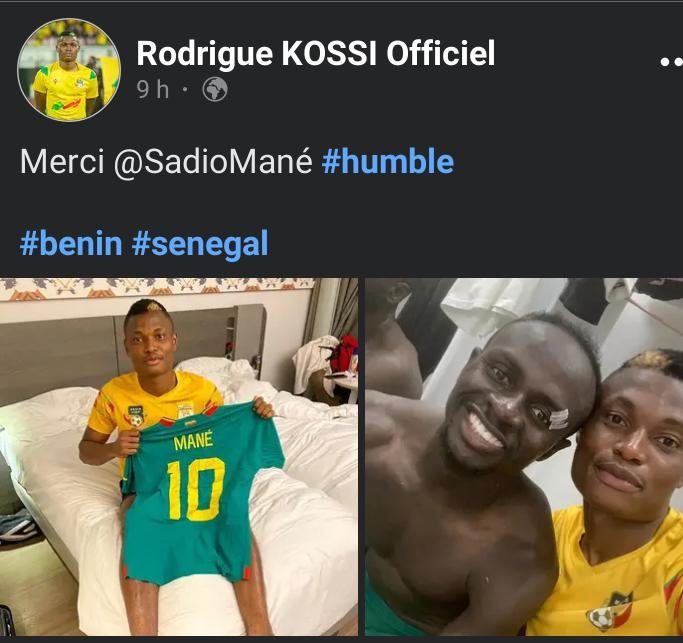Screen dimensions: 683x643
Task: Select the #senegal hashtag
Action: [200, 243]
